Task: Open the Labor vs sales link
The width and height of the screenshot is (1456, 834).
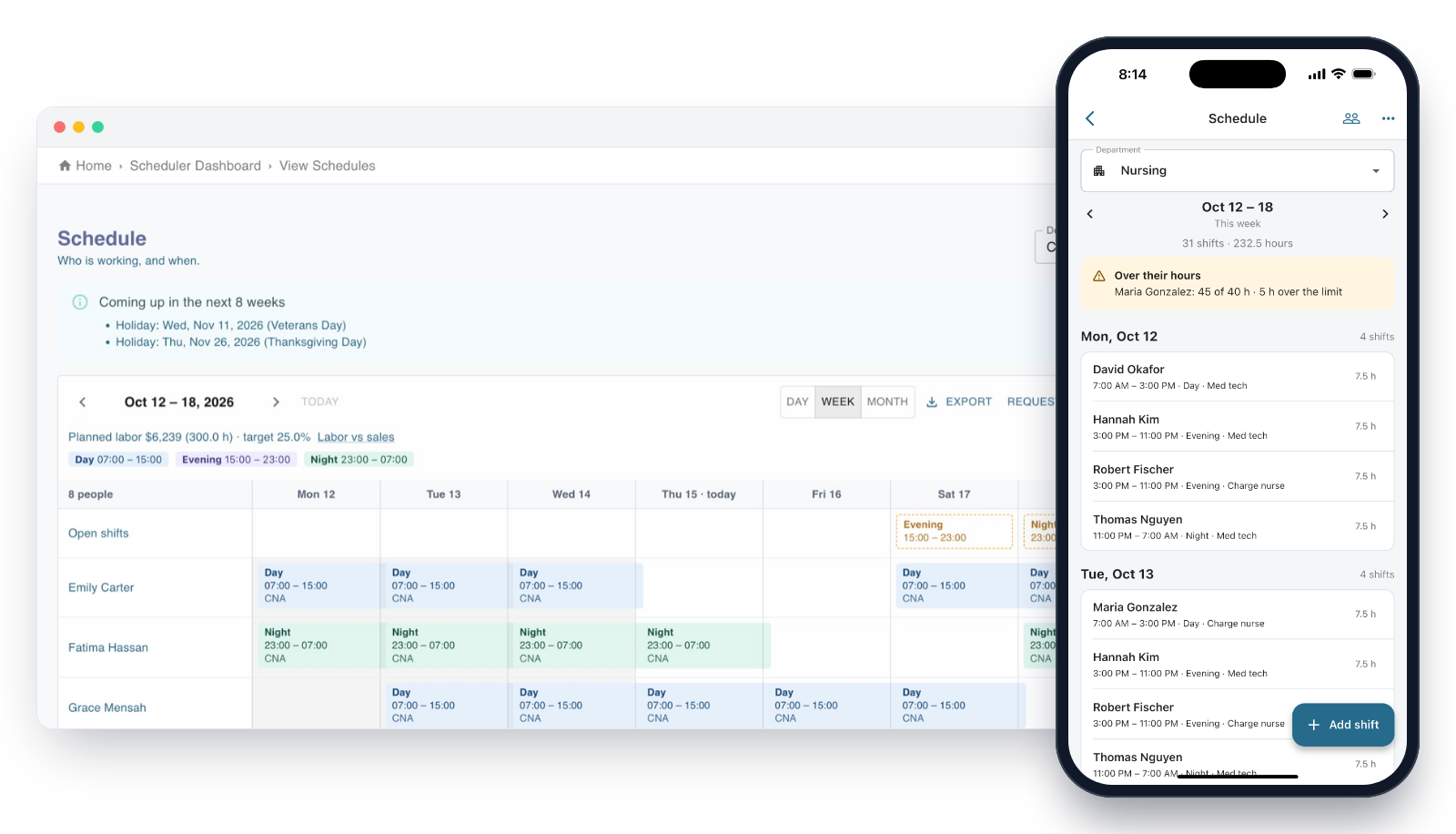Action: click(356, 437)
